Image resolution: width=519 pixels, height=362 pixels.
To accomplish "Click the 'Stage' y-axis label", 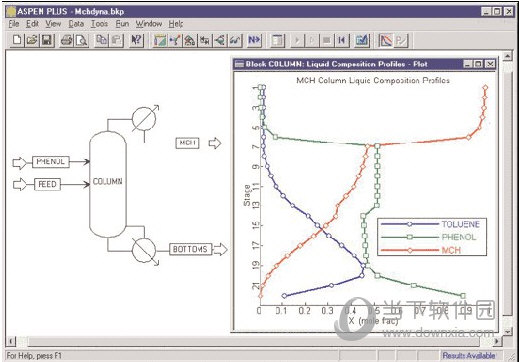I will [x=247, y=196].
